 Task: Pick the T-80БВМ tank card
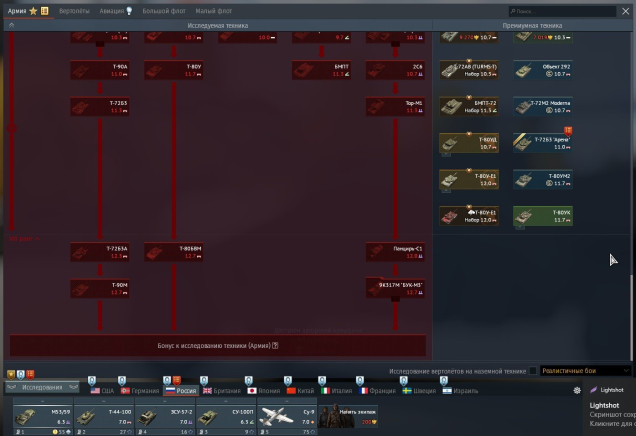(x=174, y=250)
